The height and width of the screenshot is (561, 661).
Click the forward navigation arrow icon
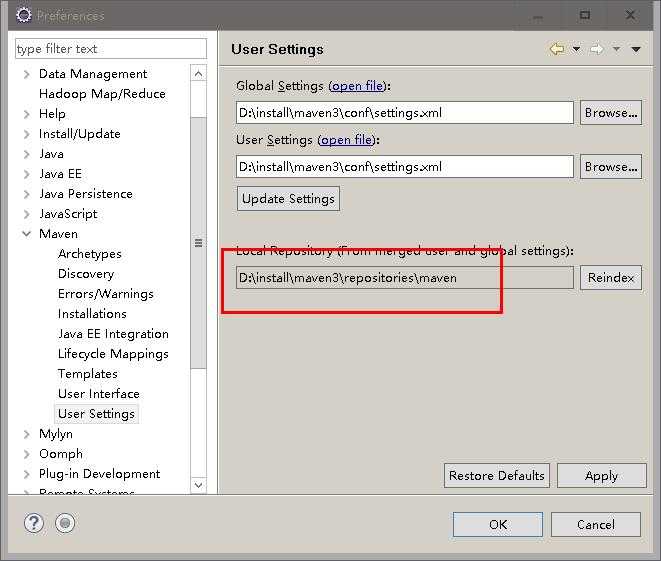pyautogui.click(x=597, y=49)
